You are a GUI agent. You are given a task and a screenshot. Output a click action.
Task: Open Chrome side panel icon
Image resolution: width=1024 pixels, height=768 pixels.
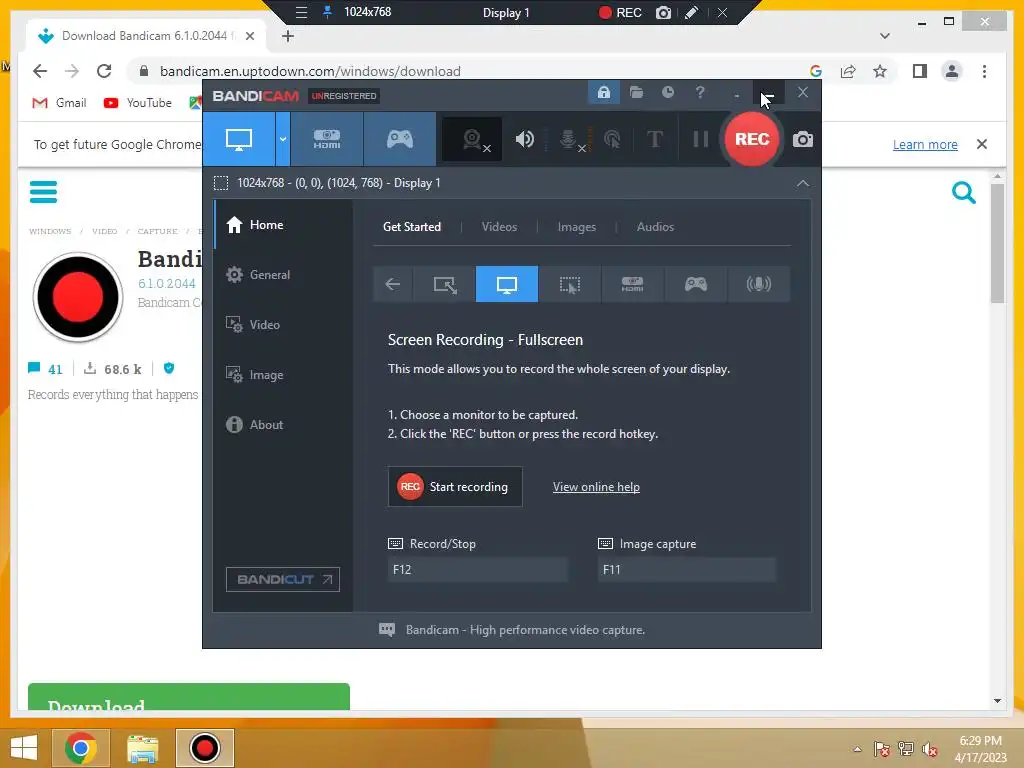tap(920, 71)
